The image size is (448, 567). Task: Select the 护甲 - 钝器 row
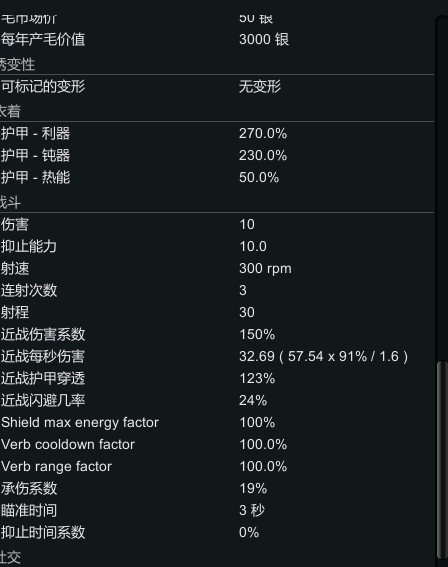[x=217, y=155]
